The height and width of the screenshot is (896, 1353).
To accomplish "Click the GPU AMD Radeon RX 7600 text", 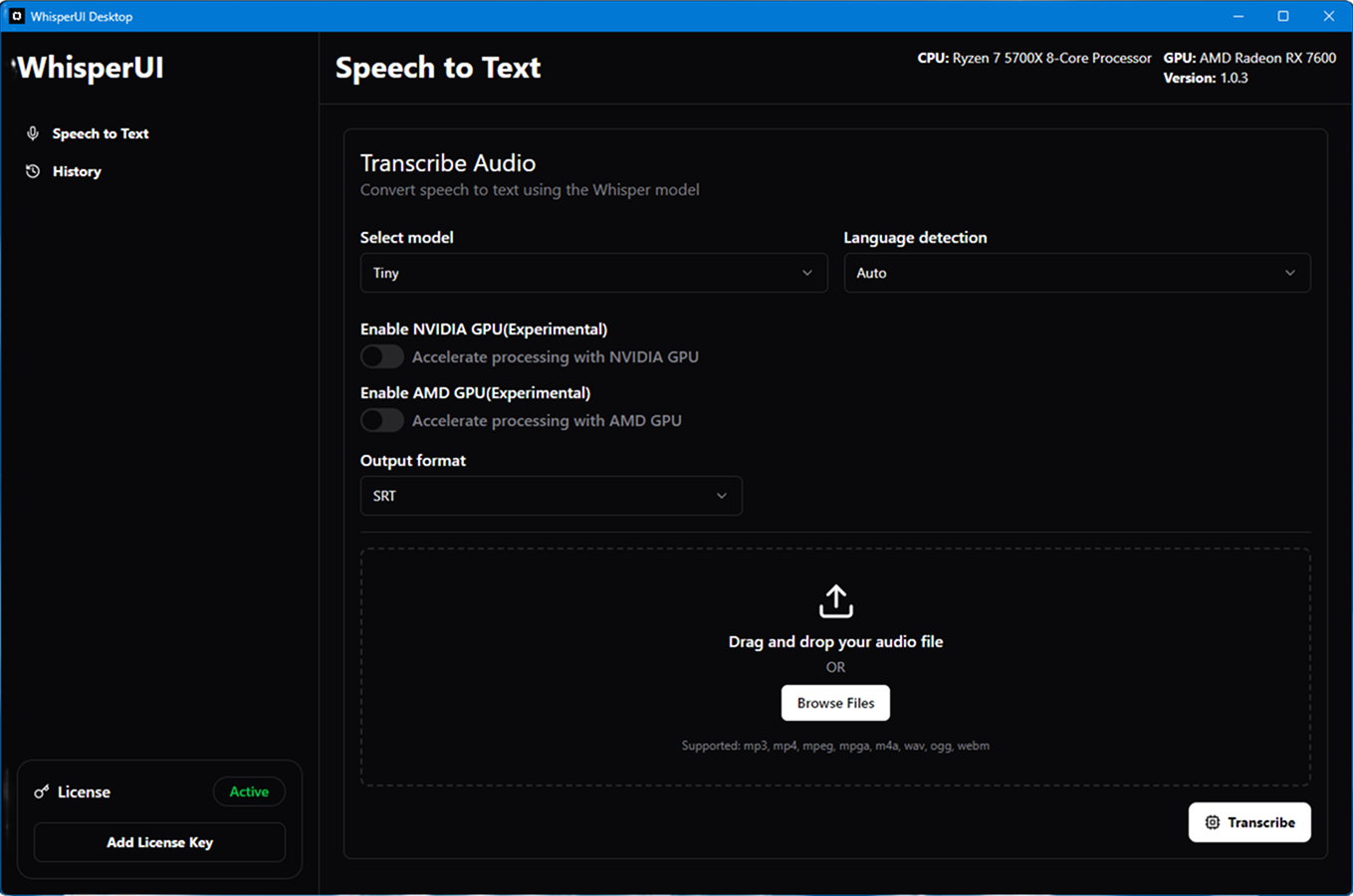I will [1249, 58].
